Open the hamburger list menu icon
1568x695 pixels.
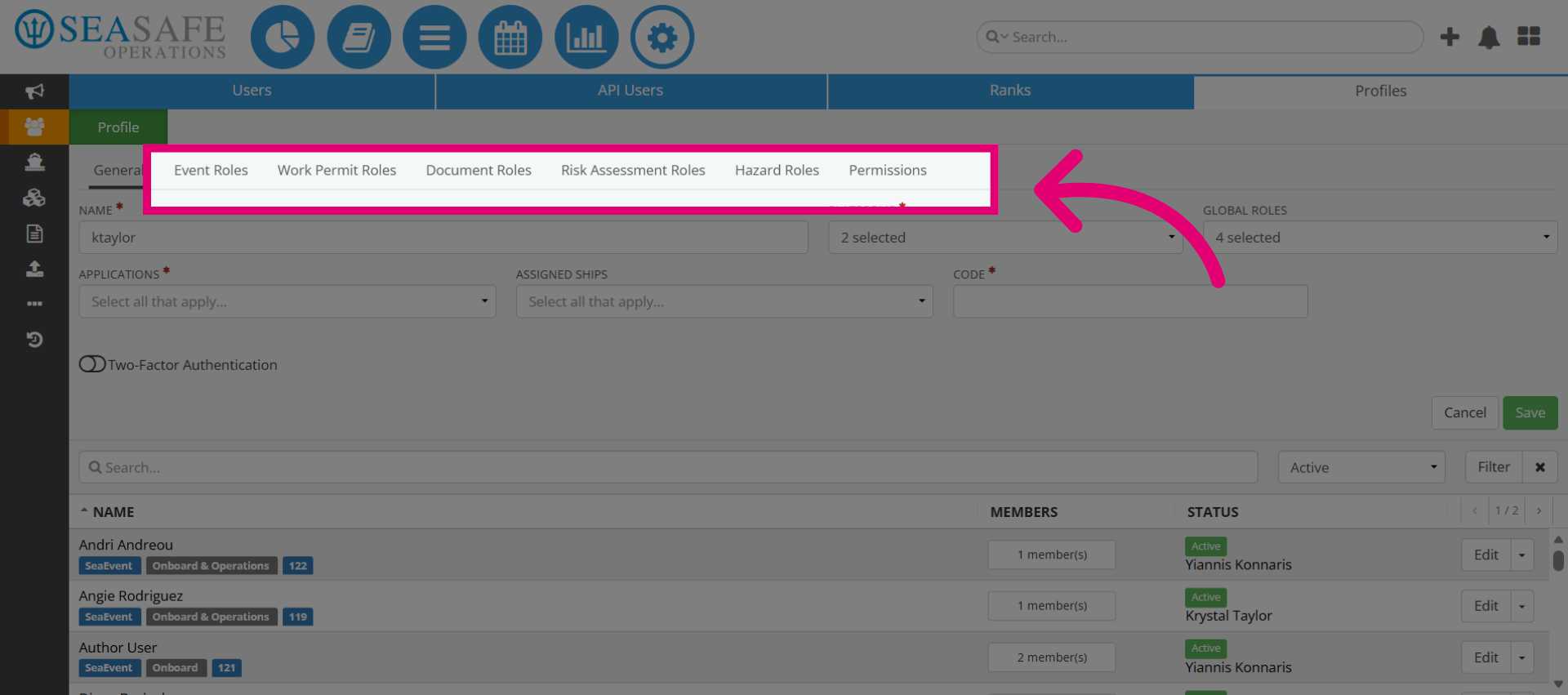tap(434, 38)
